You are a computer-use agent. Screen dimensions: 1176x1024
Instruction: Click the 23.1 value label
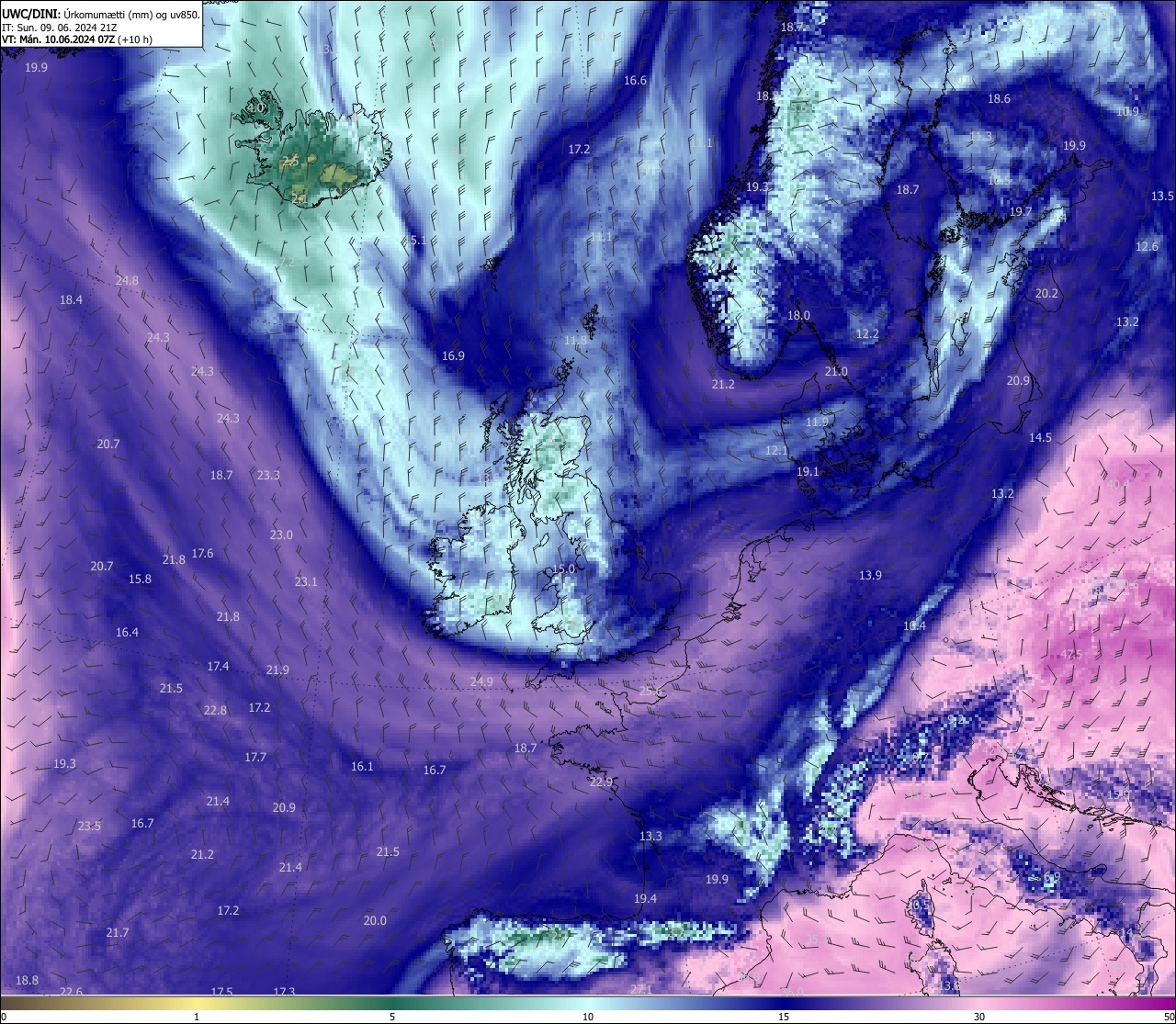306,582
